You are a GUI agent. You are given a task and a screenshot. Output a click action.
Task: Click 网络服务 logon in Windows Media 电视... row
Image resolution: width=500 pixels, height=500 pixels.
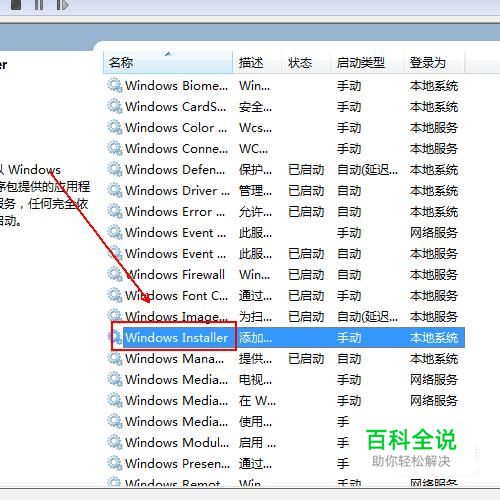click(x=434, y=379)
